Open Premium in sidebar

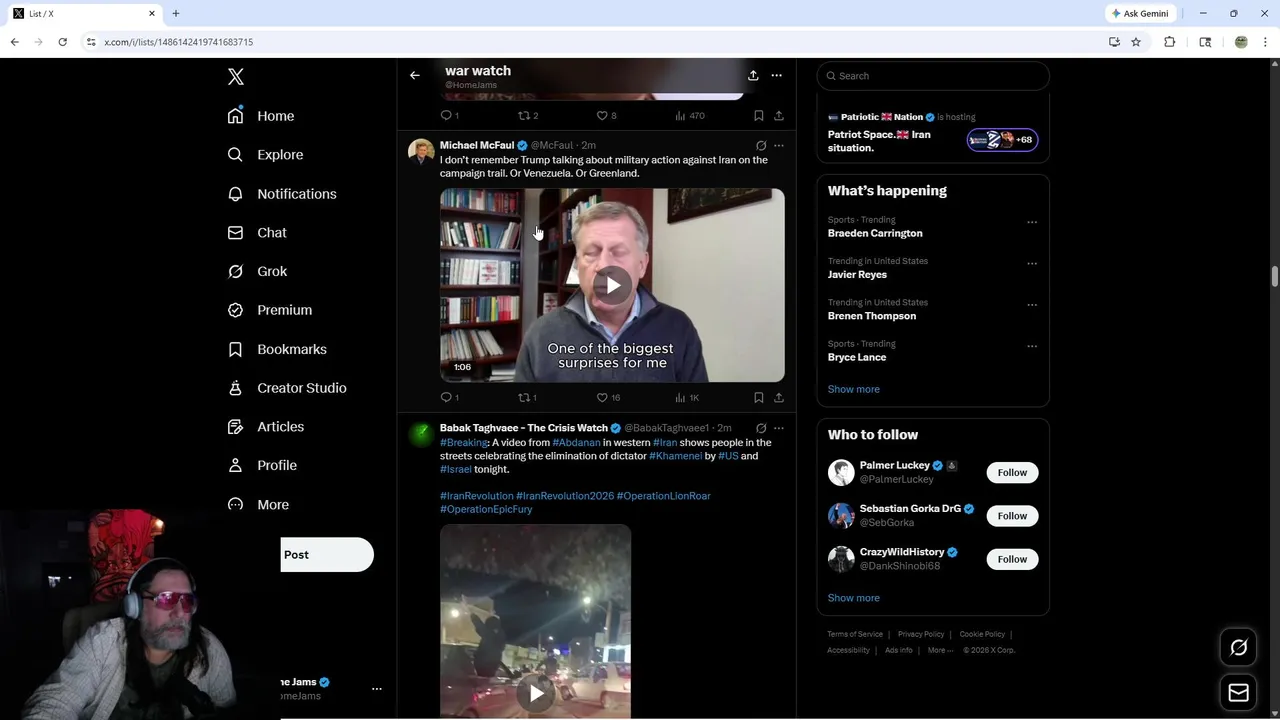pos(270,310)
